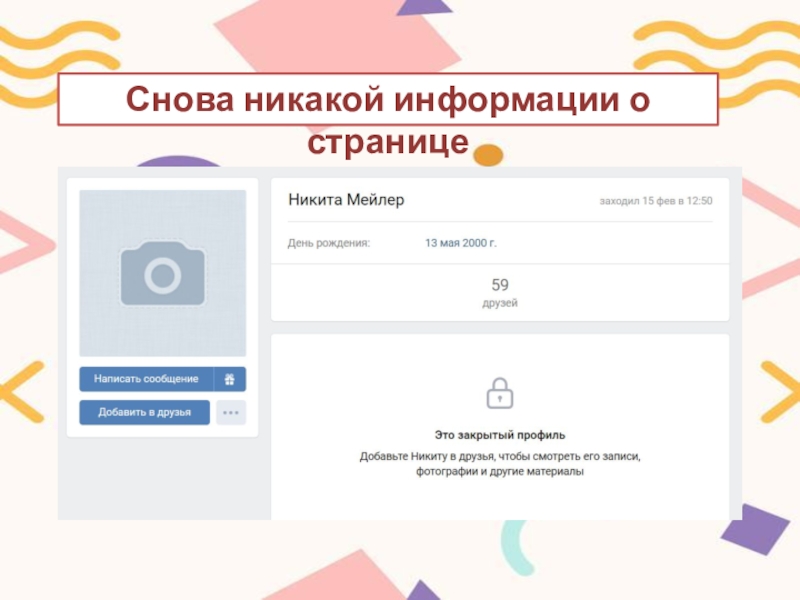The height and width of the screenshot is (600, 800).
Task: Open the 59 друзей friends counter
Action: tap(499, 292)
